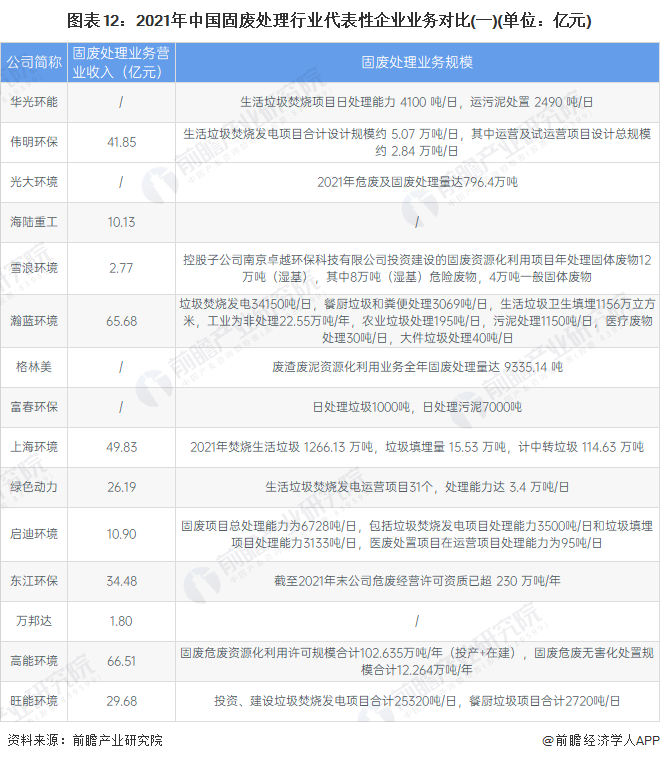Click the 资料来源 前瞻产业研究院 source text
Image resolution: width=660 pixels, height=761 pixels.
click(84, 741)
